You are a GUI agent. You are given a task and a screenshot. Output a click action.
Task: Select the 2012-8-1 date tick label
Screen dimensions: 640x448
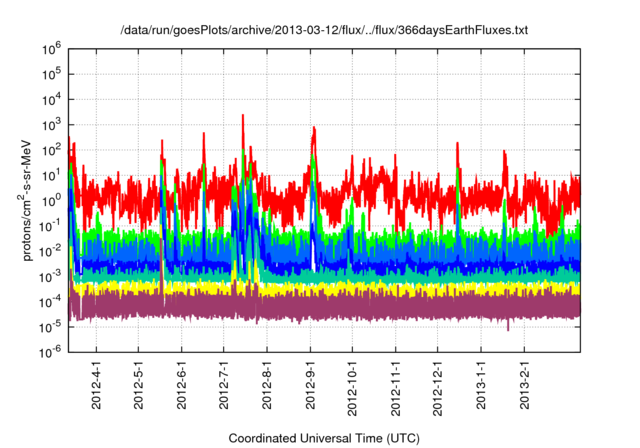click(x=267, y=384)
